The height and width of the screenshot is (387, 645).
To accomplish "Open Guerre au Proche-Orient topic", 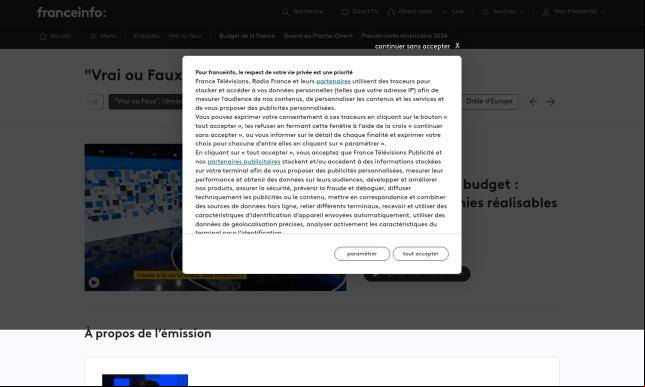I will (318, 36).
